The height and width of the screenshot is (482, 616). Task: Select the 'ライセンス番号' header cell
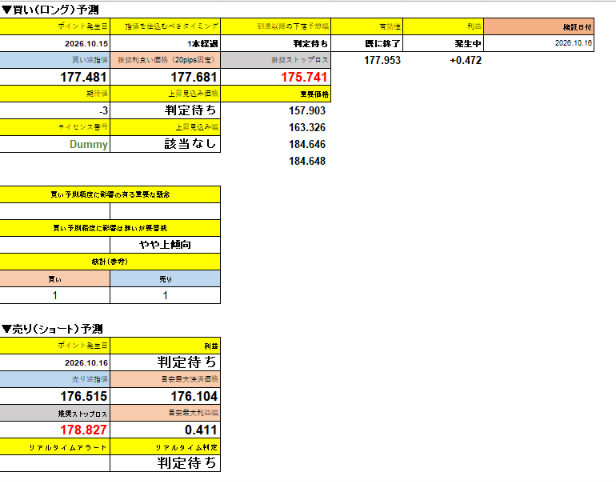pos(55,127)
